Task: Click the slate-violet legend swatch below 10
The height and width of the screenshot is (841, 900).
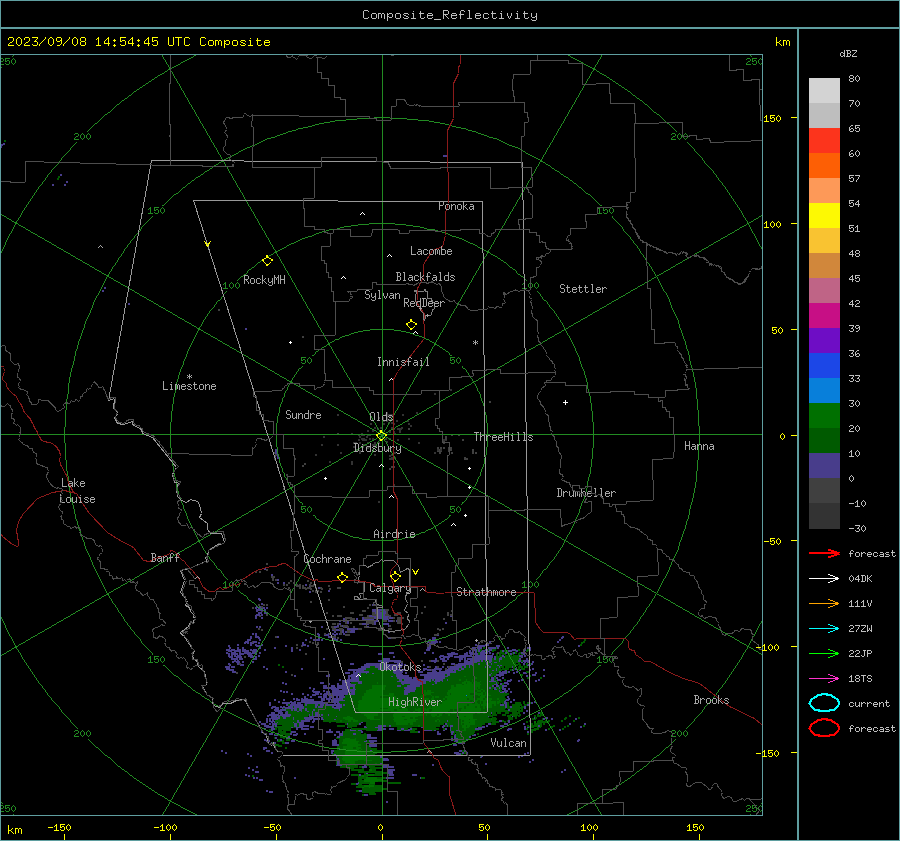Action: tap(824, 465)
